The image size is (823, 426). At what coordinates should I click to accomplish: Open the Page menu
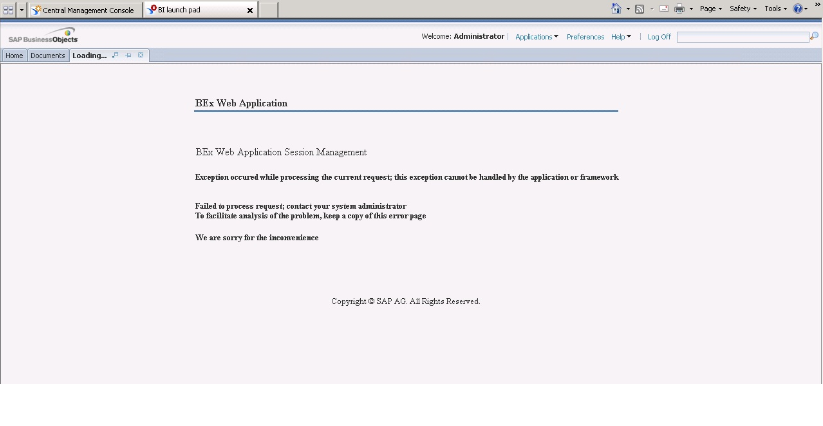point(711,8)
